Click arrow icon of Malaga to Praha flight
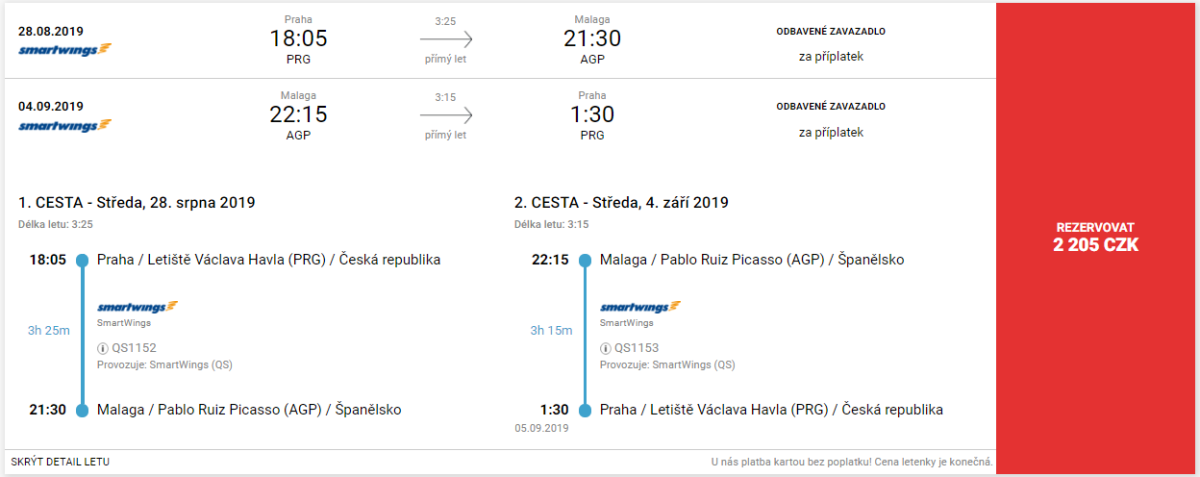This screenshot has height=477, width=1200. point(446,116)
